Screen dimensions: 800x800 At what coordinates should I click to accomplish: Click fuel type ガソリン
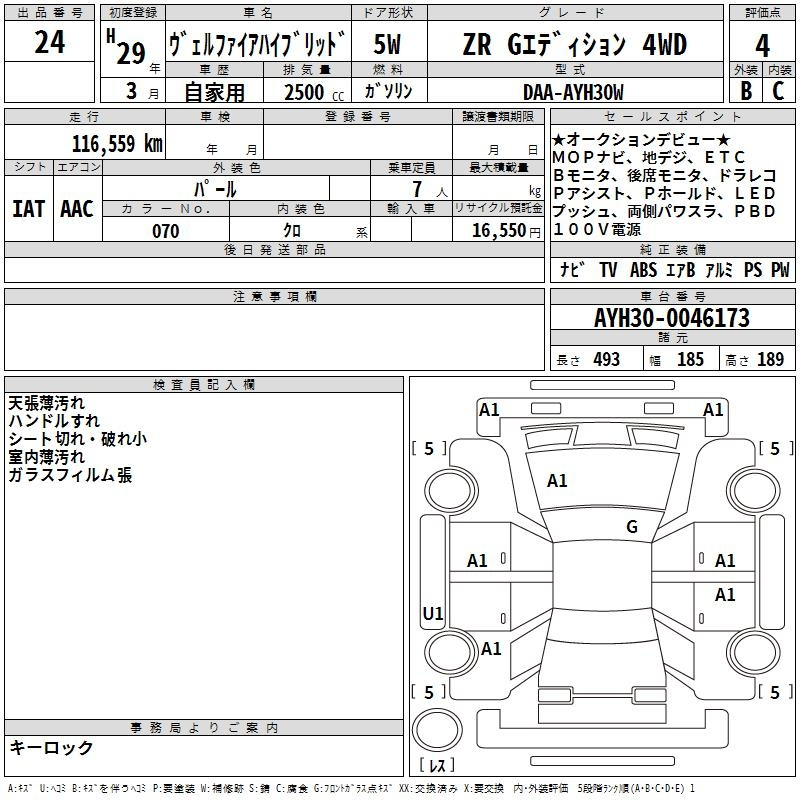[388, 91]
